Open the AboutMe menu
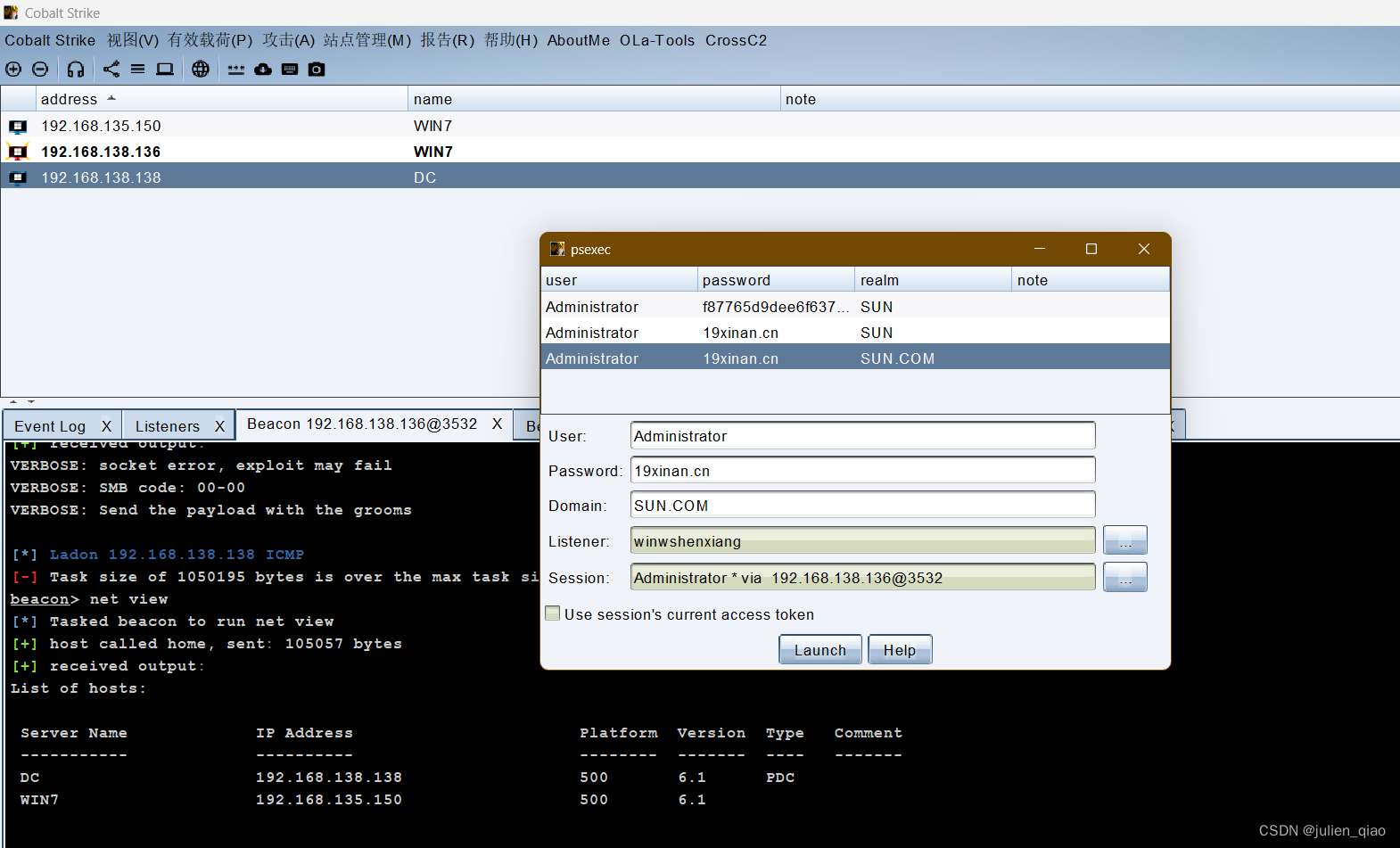 (579, 40)
